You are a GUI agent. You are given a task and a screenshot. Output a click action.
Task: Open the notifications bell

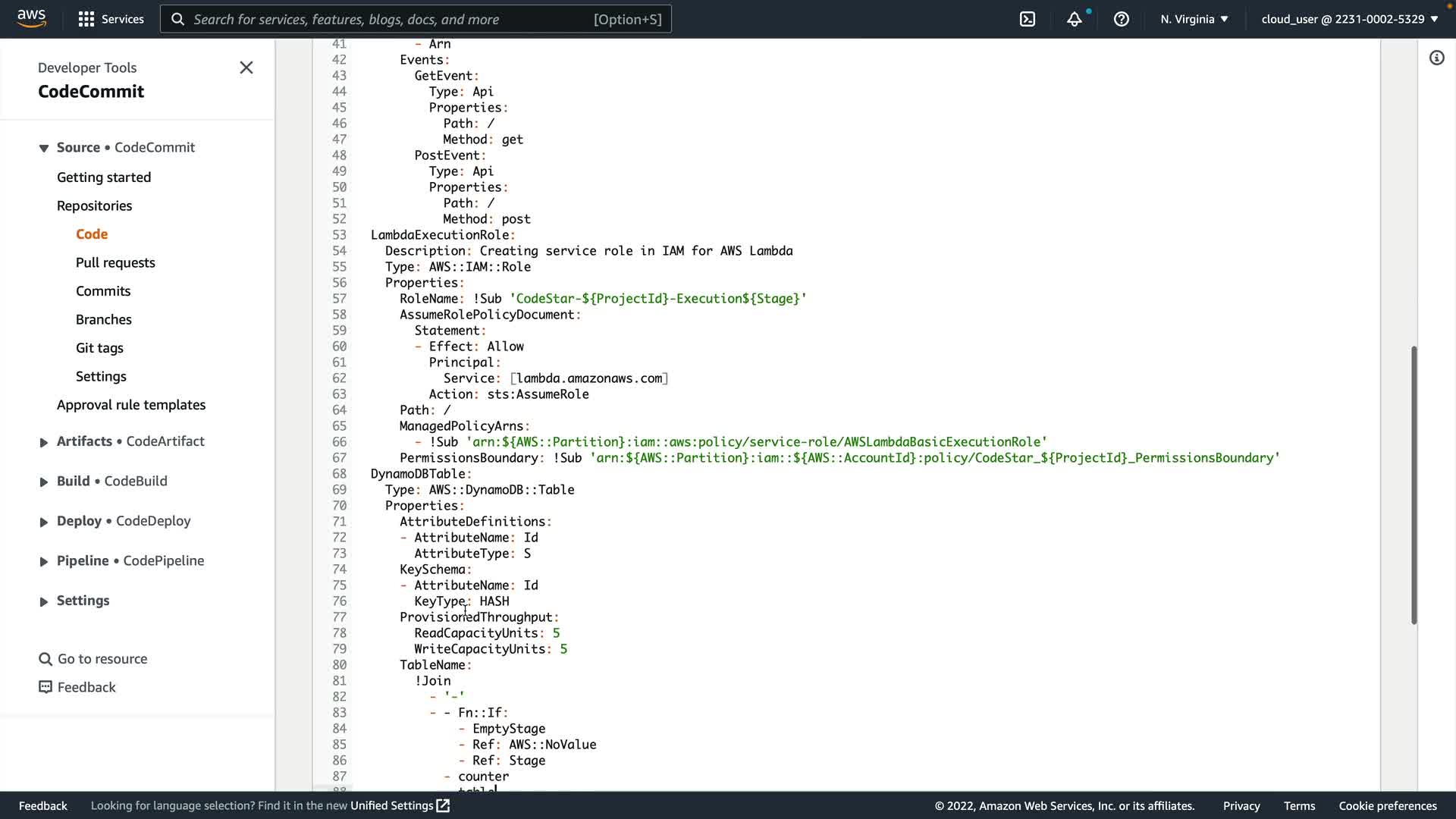(x=1075, y=19)
